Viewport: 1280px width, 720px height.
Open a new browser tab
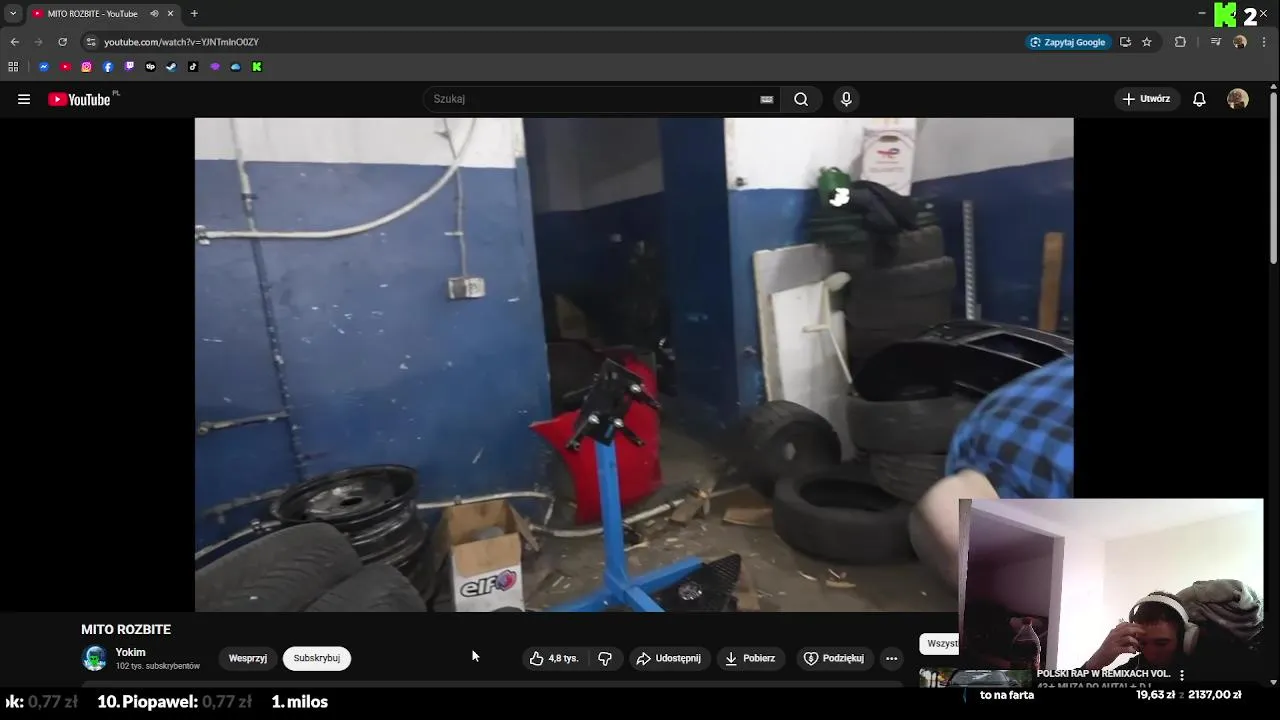tap(194, 14)
